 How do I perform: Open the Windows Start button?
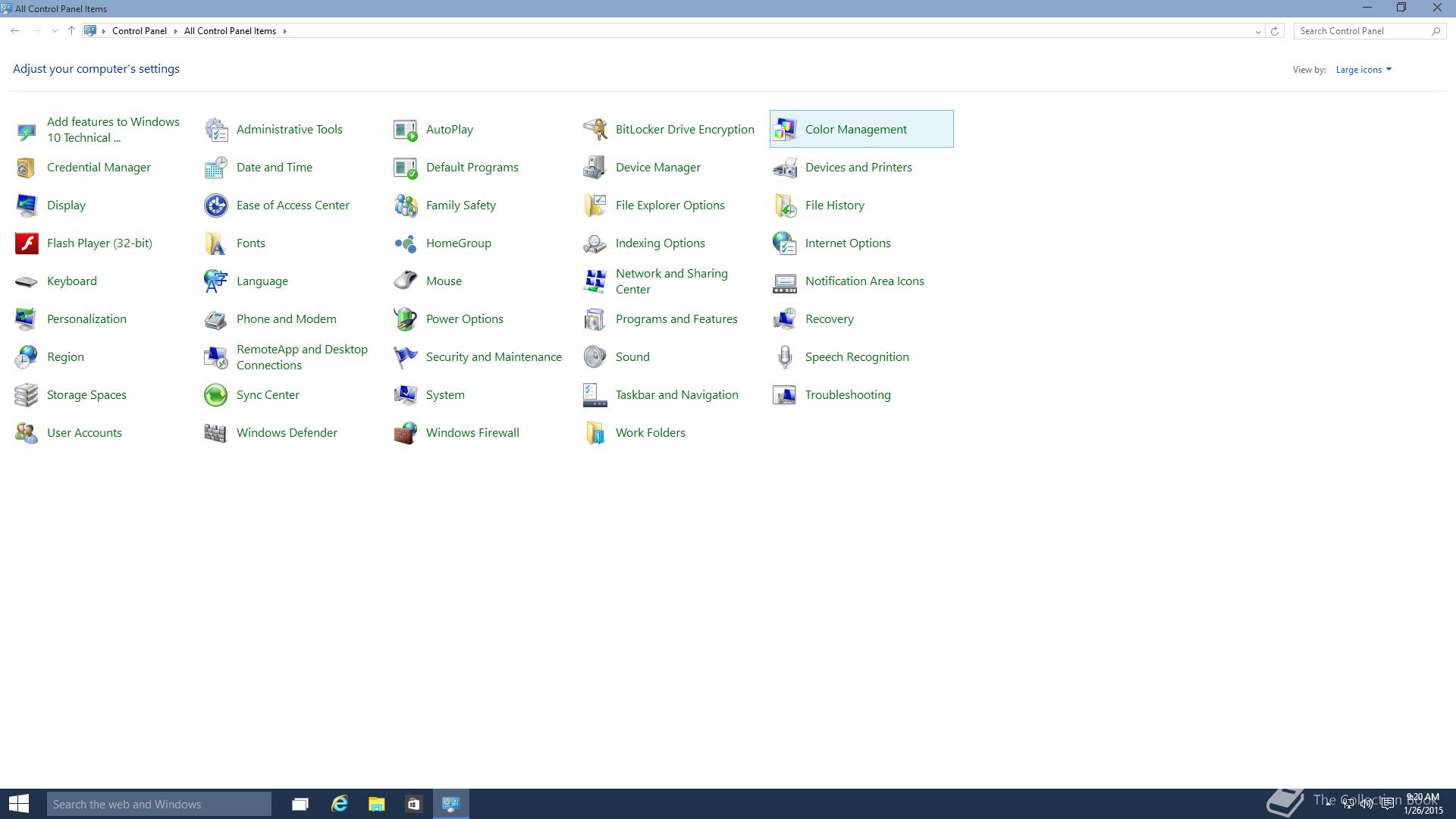pos(19,804)
